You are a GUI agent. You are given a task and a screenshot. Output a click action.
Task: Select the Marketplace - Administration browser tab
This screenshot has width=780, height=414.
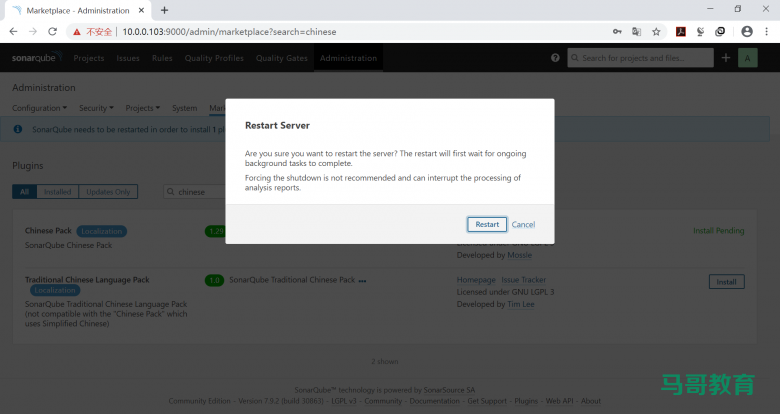78,10
